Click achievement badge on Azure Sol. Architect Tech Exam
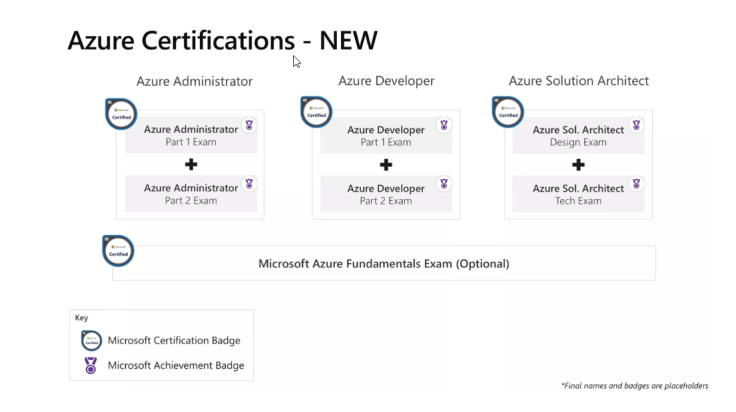The width and height of the screenshot is (736, 412). pyautogui.click(x=636, y=184)
